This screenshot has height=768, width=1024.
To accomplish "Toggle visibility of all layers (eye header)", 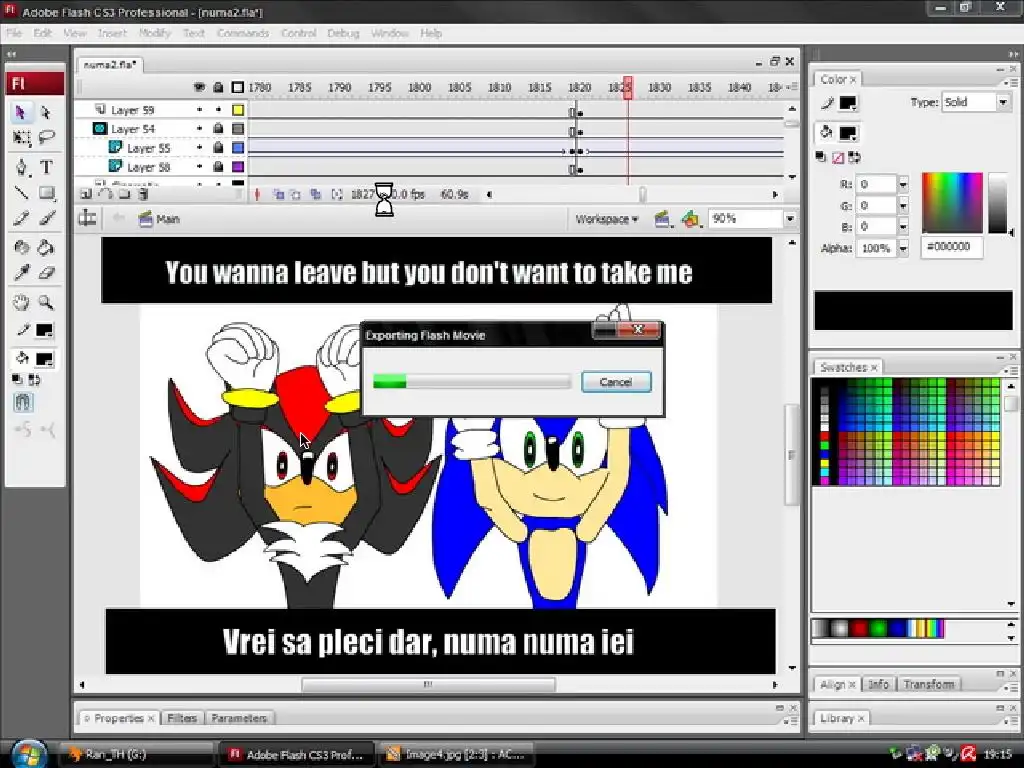I will [199, 87].
